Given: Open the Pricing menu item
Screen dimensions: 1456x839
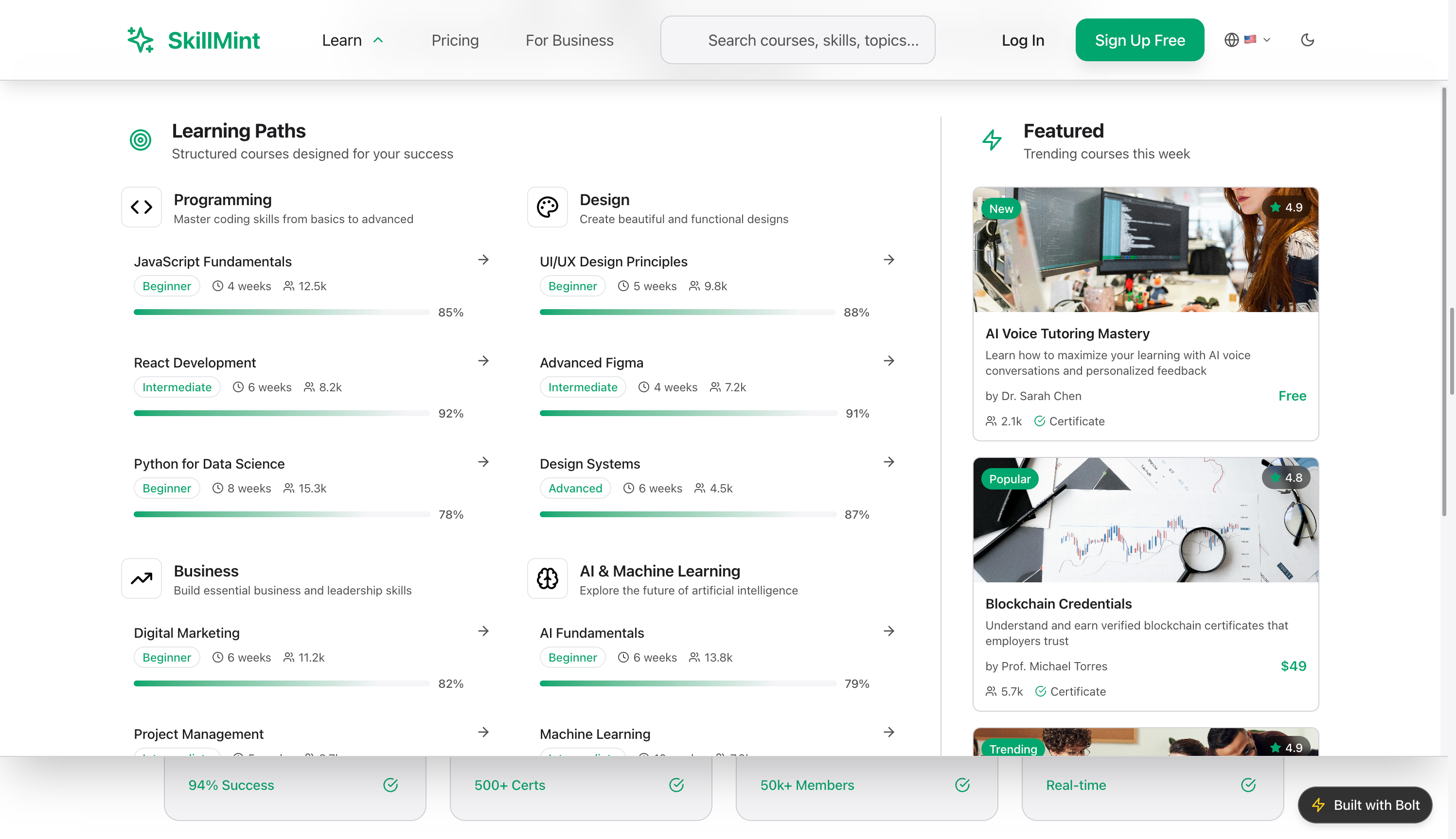Looking at the screenshot, I should [x=455, y=40].
